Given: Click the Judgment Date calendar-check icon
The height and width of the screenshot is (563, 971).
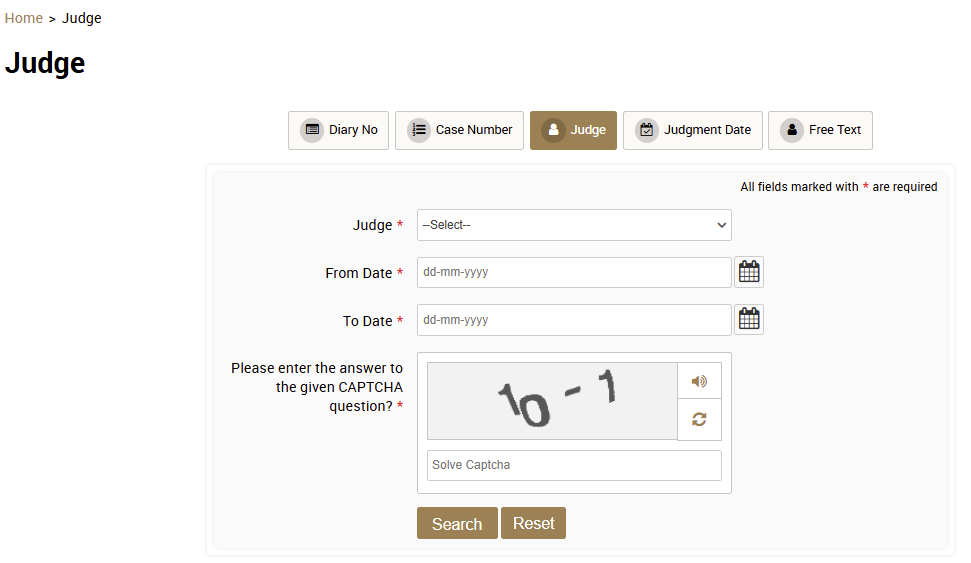Looking at the screenshot, I should click(x=647, y=130).
